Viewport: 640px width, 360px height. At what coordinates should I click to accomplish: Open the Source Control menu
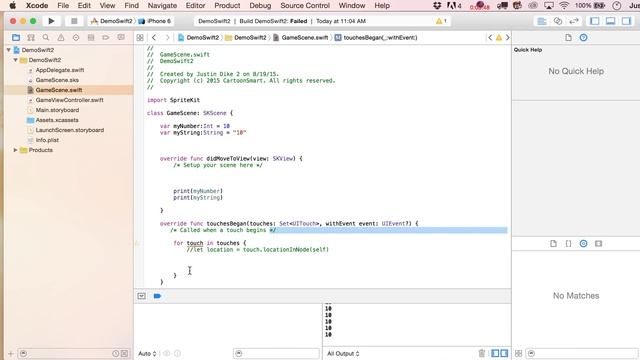click(x=305, y=6)
